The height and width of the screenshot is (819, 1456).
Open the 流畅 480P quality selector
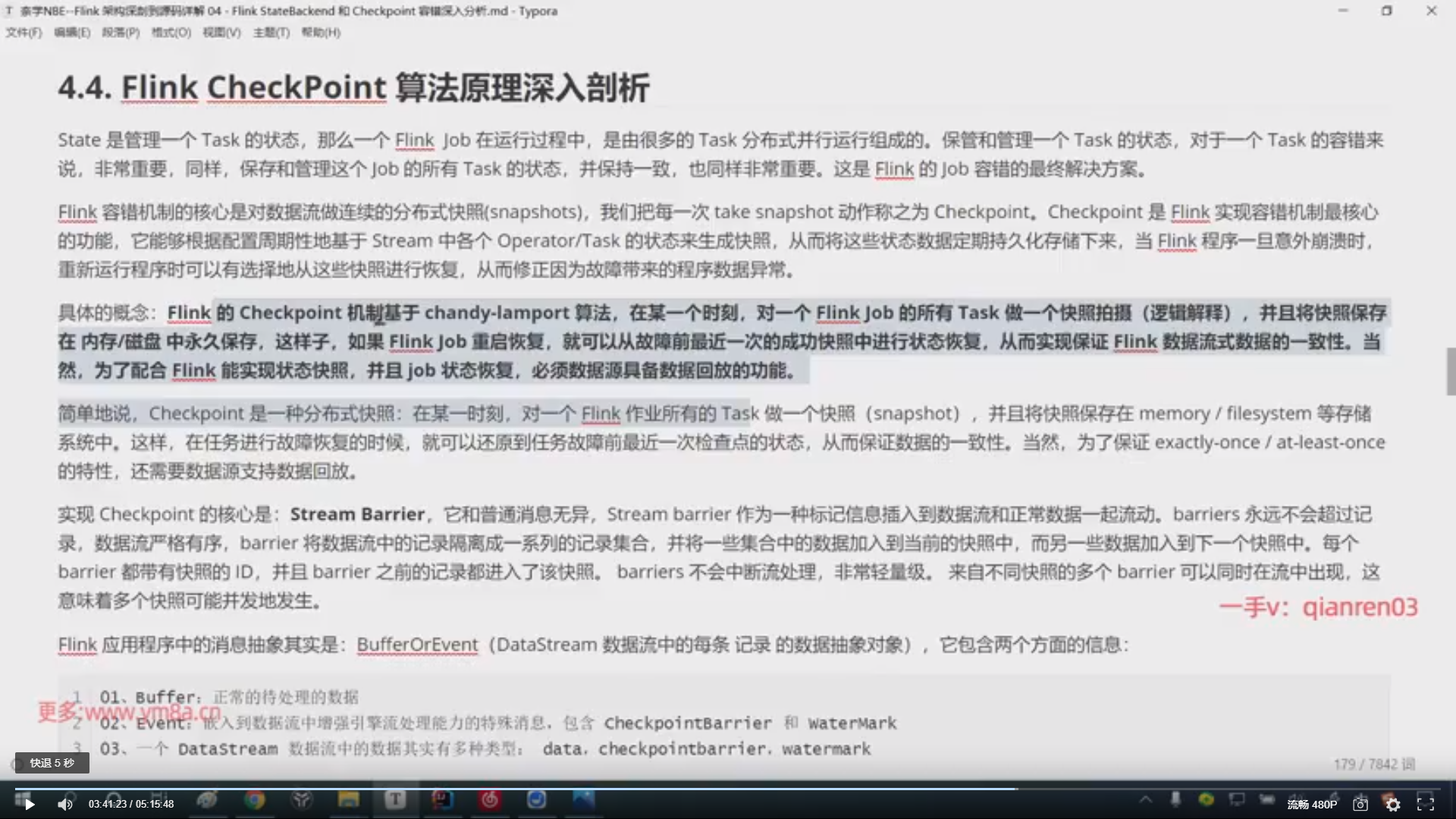[x=1312, y=805]
